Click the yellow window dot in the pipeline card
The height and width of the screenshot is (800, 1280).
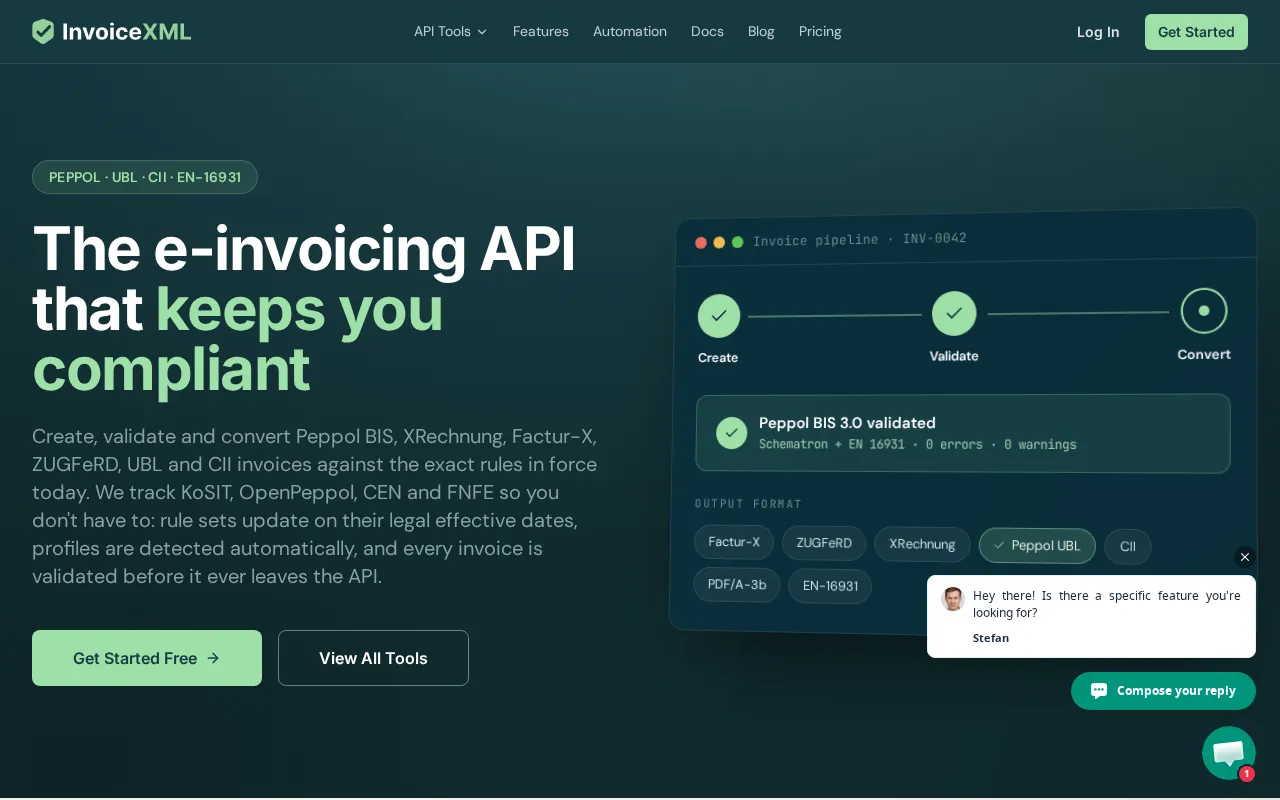tap(719, 242)
